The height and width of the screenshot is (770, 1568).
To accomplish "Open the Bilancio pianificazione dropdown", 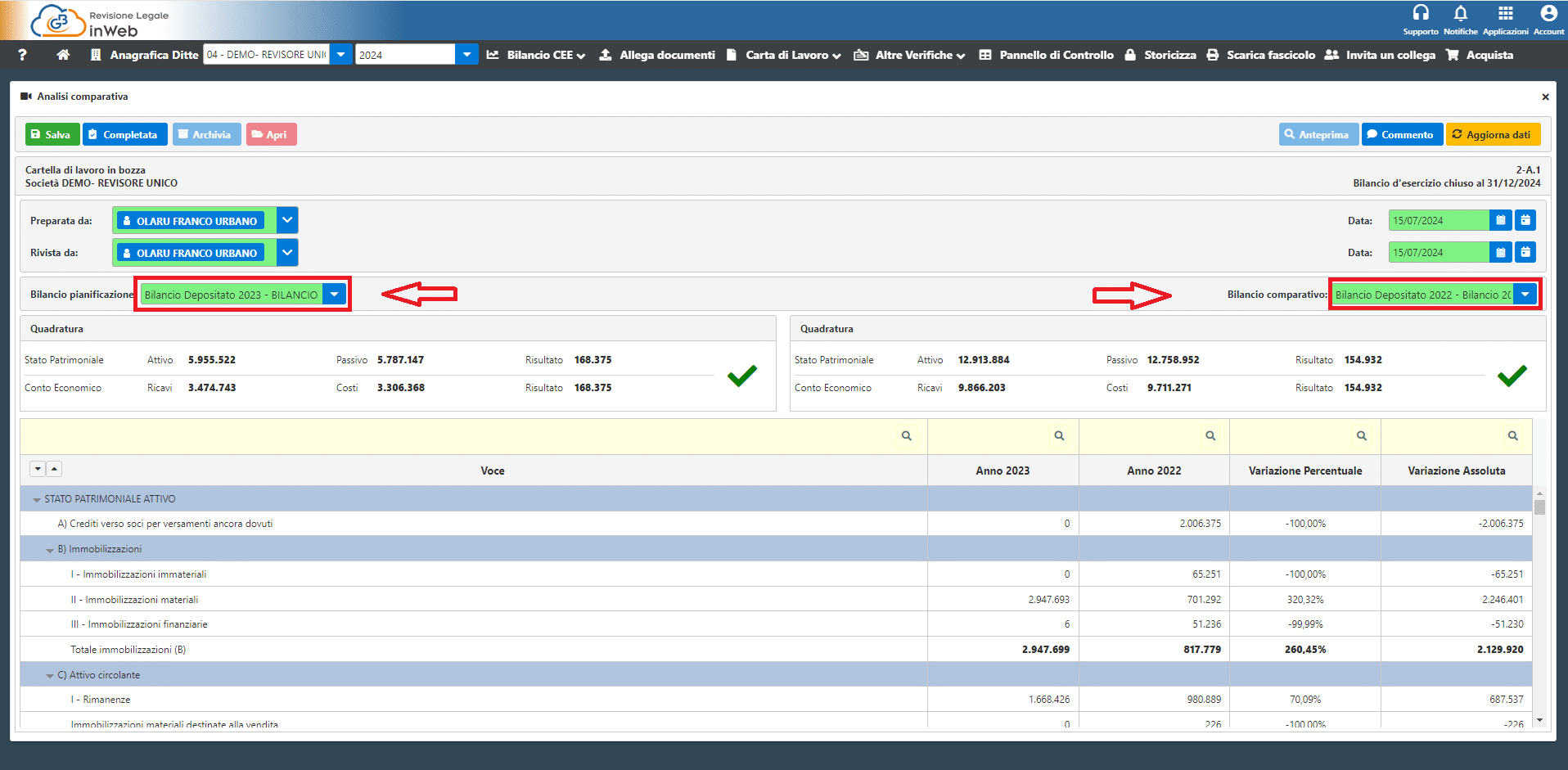I will coord(335,295).
